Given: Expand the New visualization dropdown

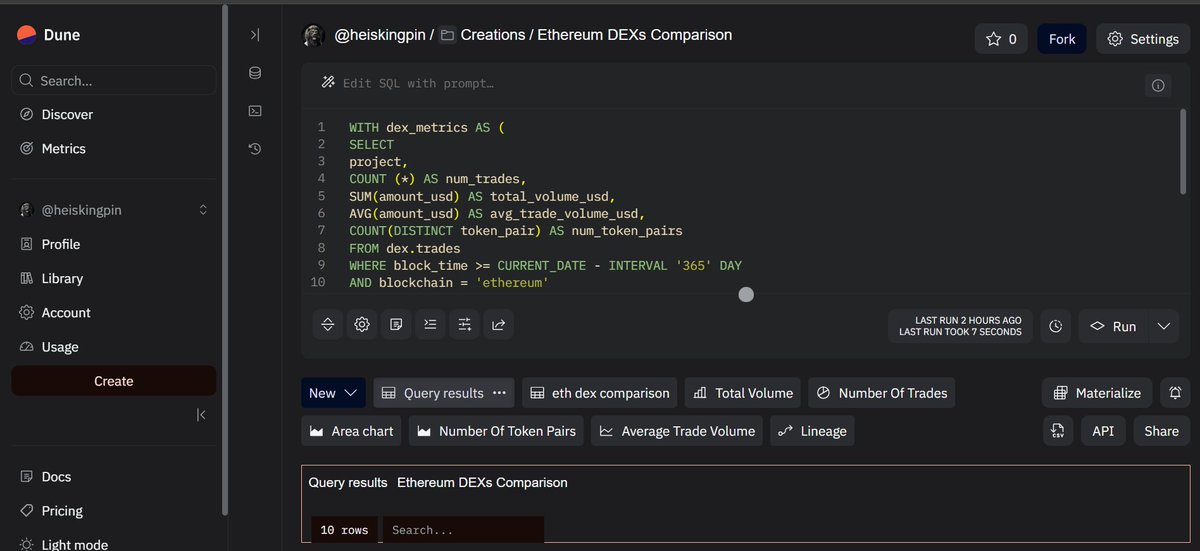Looking at the screenshot, I should coord(333,393).
